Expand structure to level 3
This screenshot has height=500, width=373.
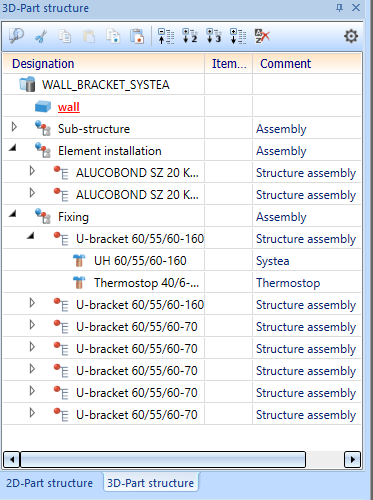pyautogui.click(x=214, y=36)
